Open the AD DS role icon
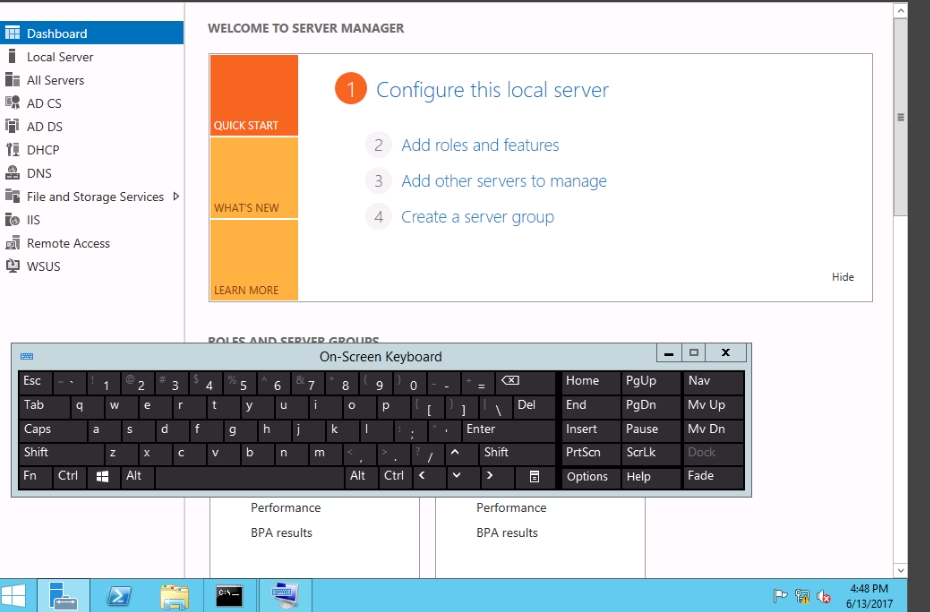 pos(12,126)
